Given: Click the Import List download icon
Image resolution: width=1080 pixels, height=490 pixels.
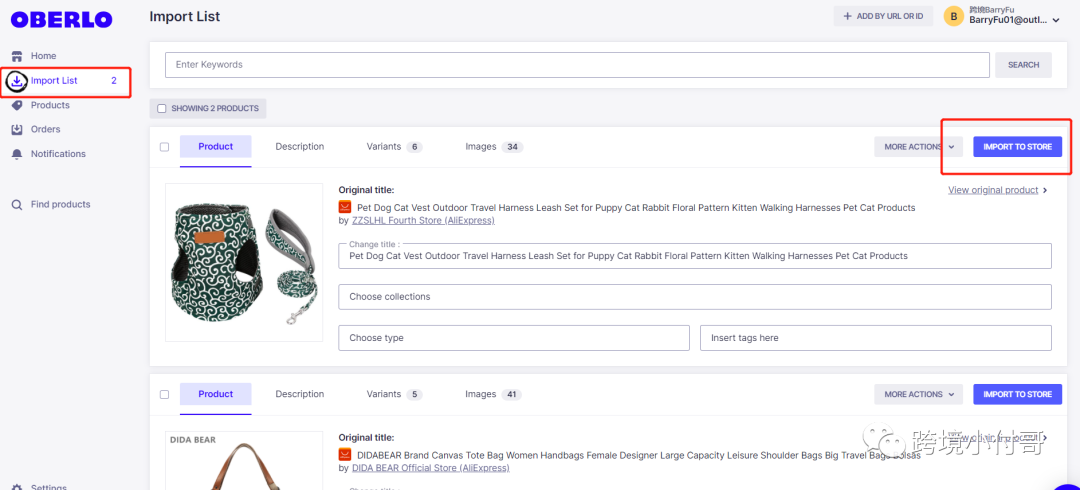Looking at the screenshot, I should pos(17,81).
